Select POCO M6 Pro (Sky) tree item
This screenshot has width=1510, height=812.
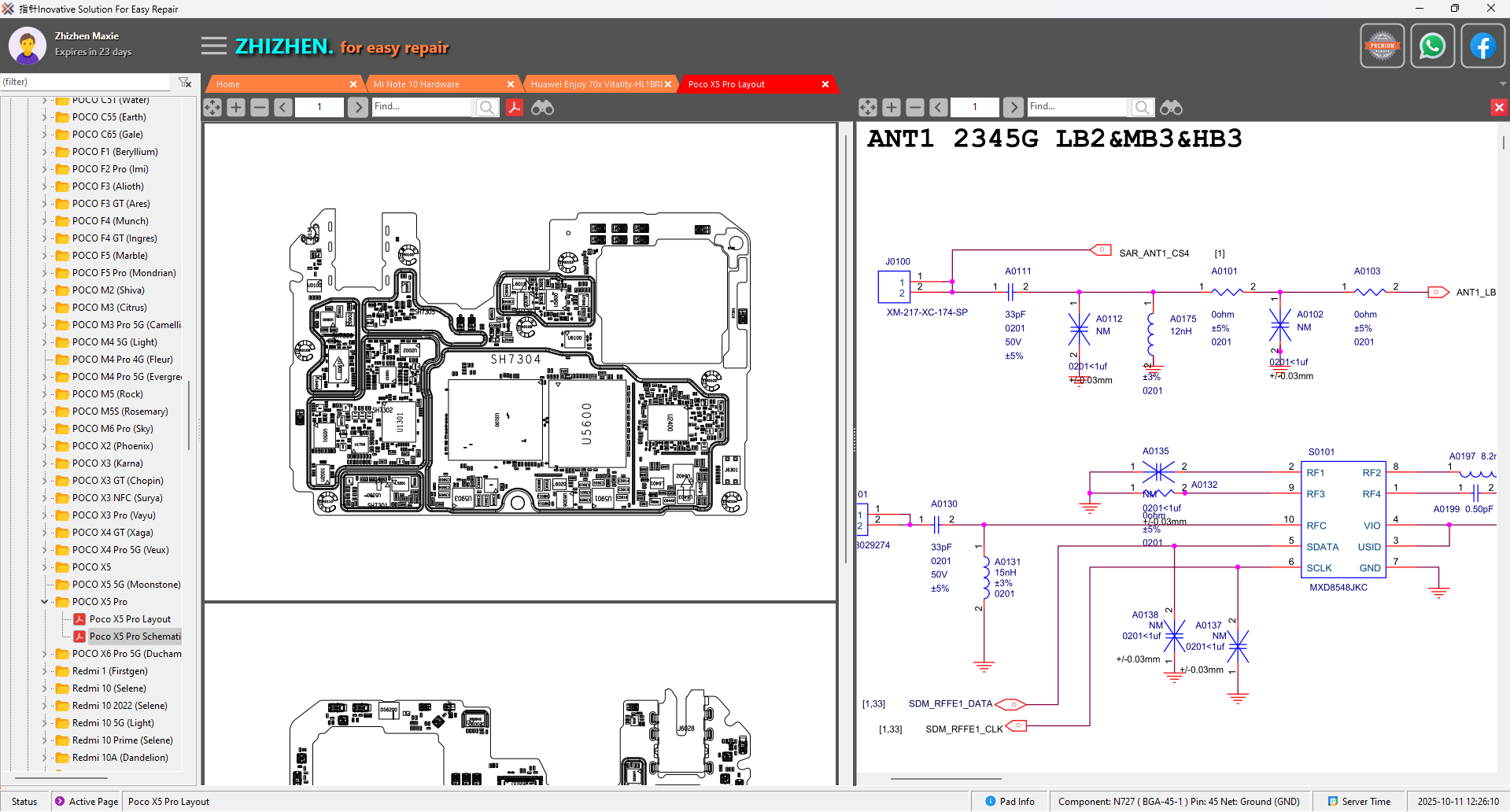coord(113,429)
